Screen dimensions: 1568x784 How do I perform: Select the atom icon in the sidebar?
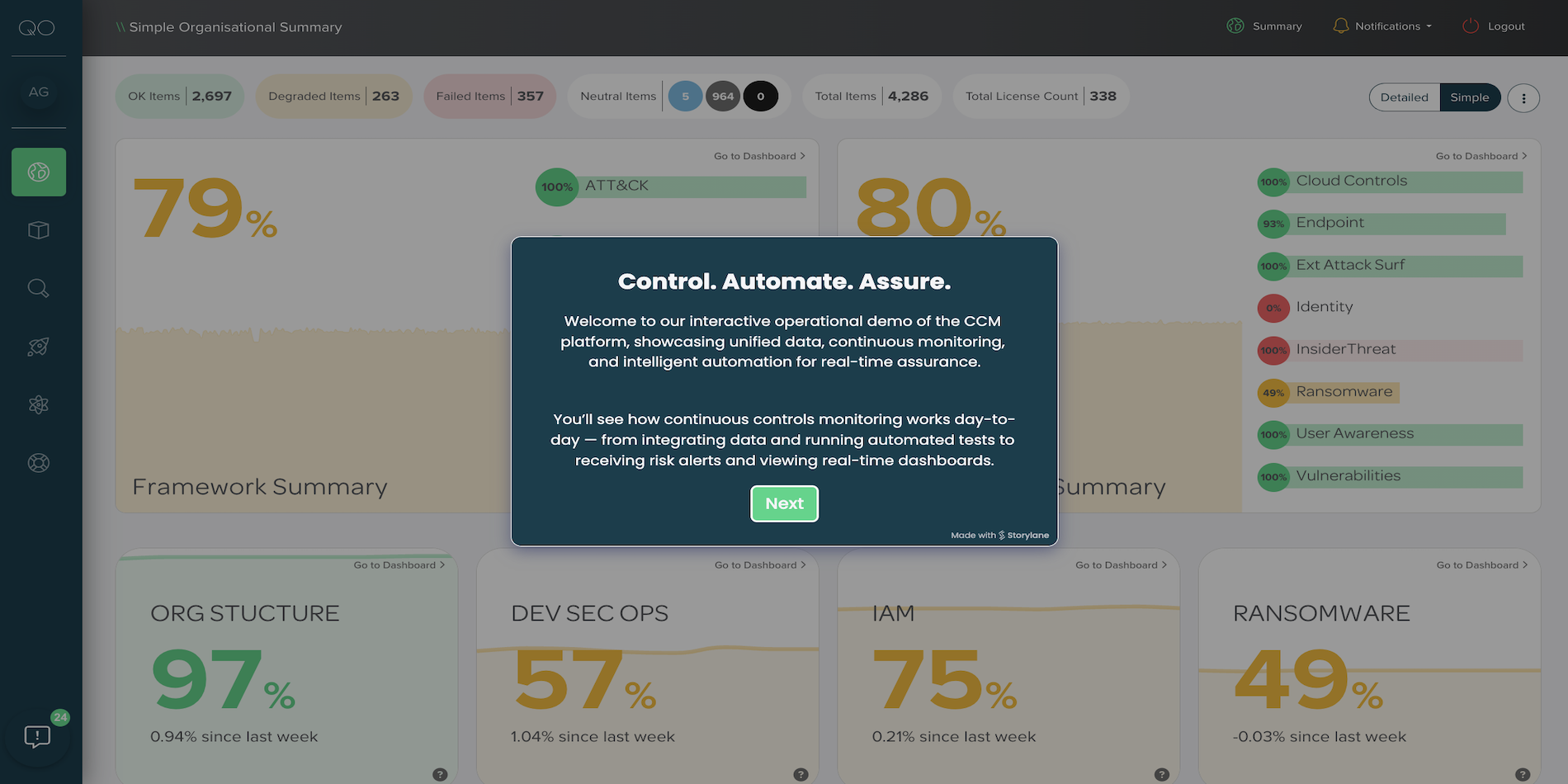point(39,404)
